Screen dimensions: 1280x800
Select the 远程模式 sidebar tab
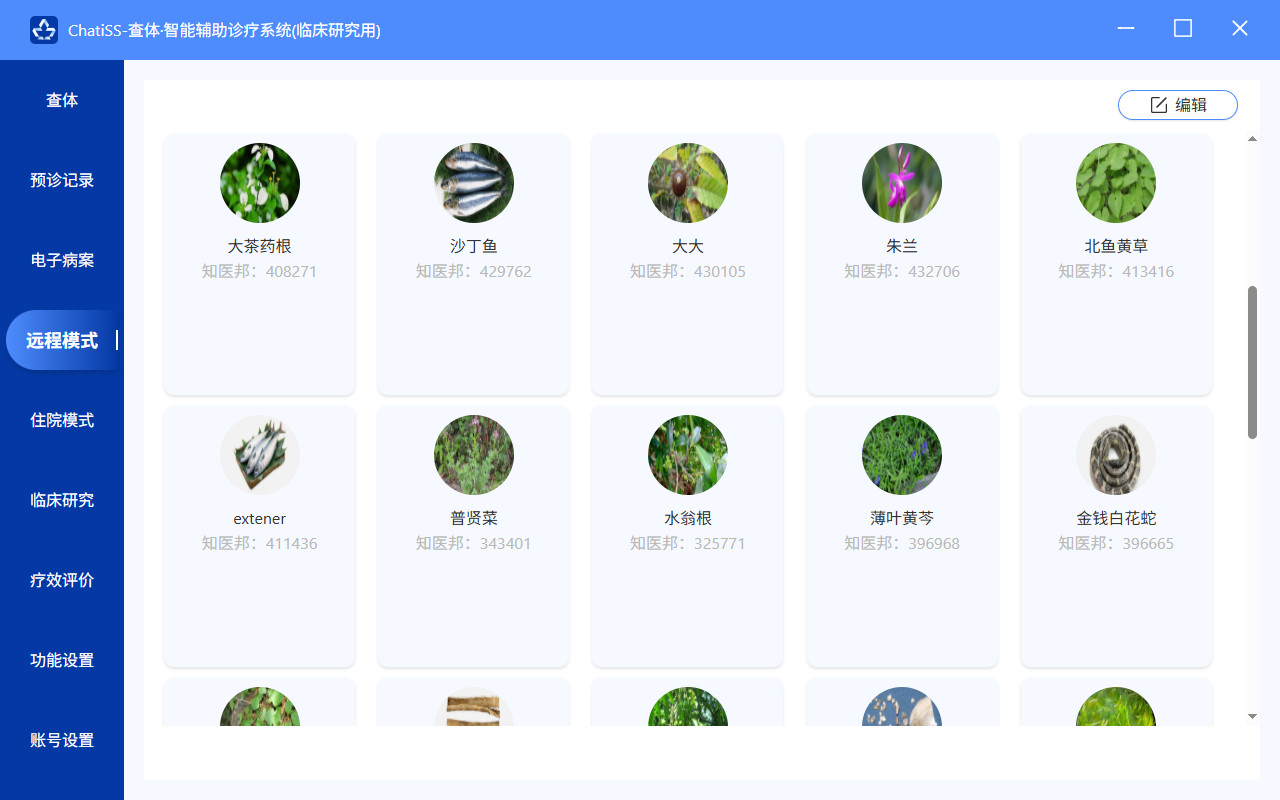(62, 340)
